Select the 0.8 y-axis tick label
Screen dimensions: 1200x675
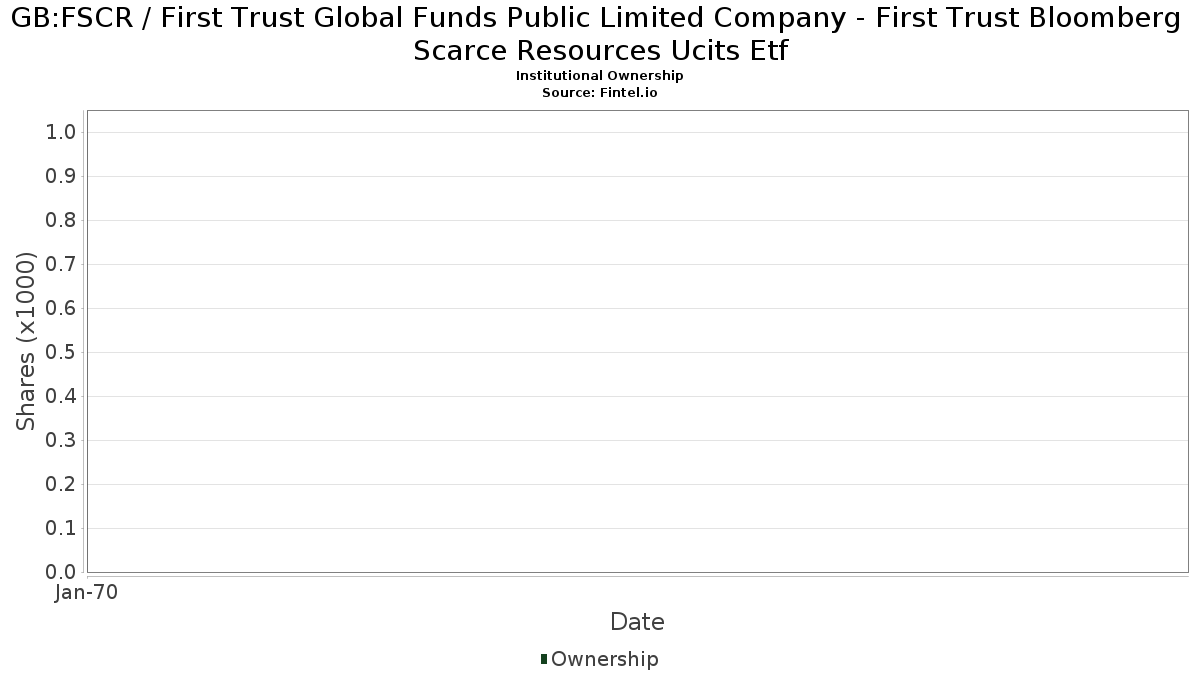click(61, 221)
